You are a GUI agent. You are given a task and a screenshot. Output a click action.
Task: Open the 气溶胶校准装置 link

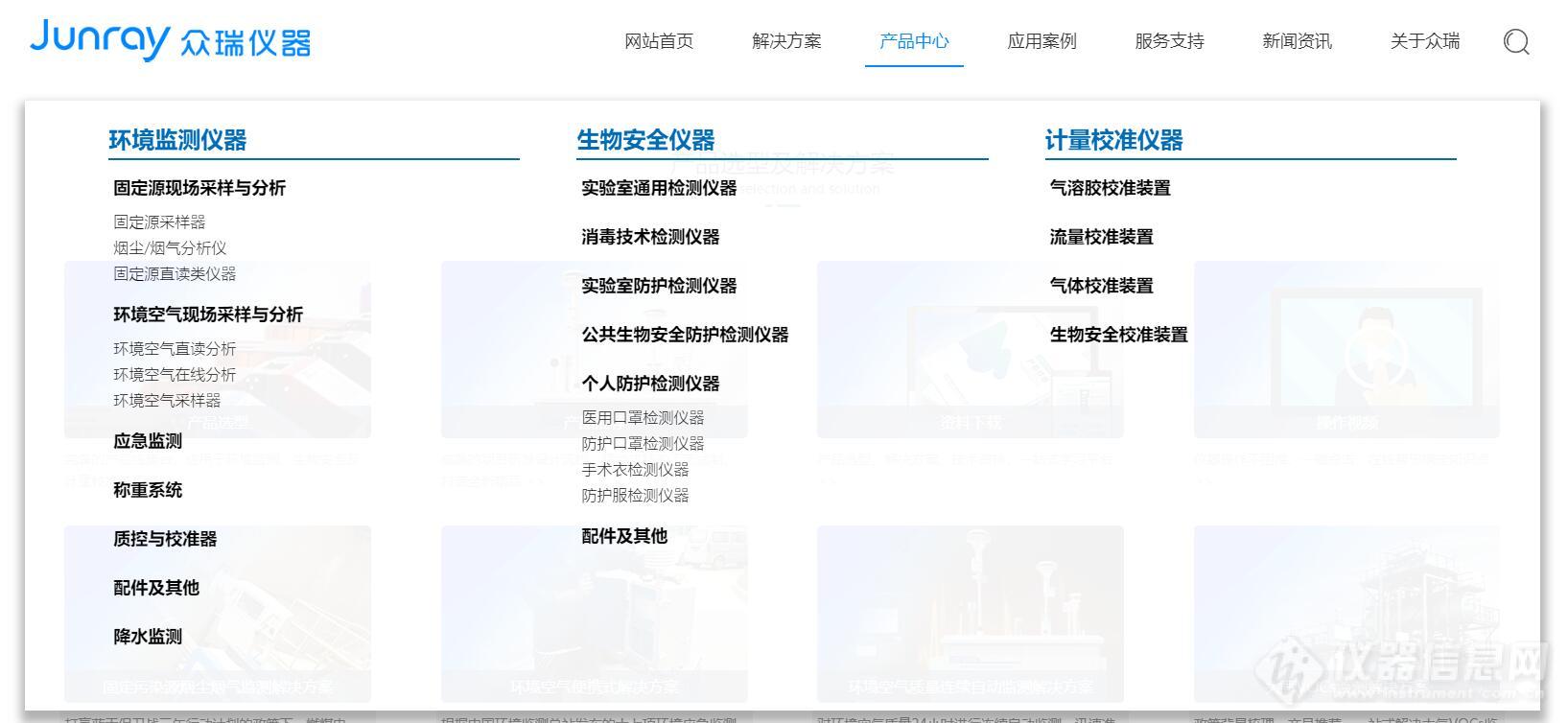click(1110, 188)
